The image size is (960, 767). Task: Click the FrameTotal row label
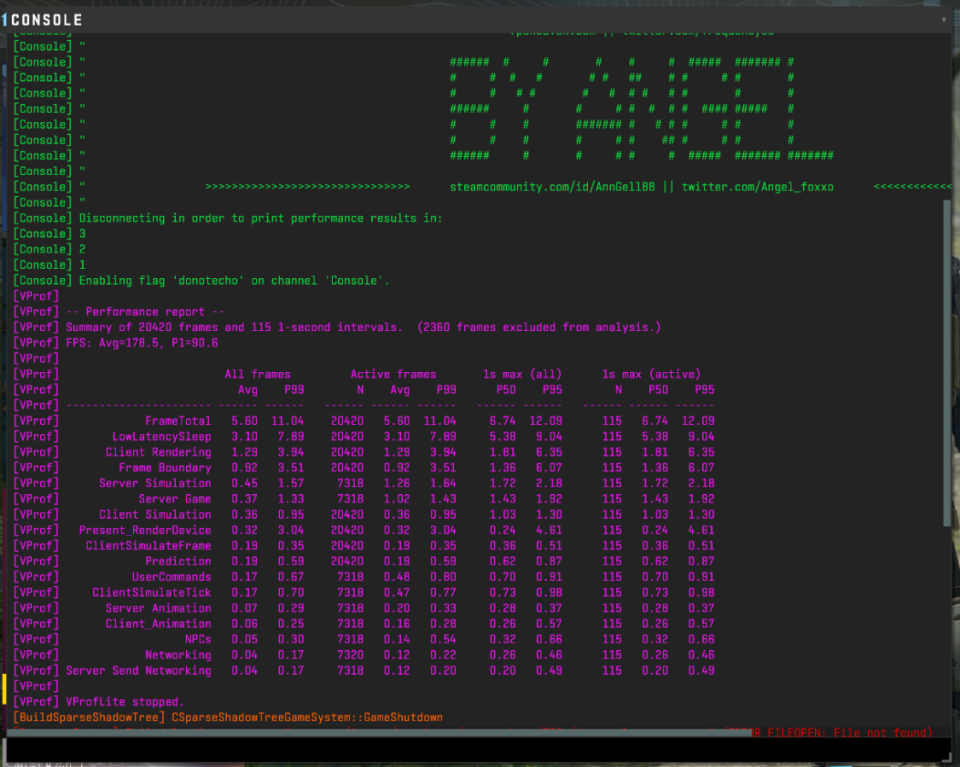(x=178, y=421)
